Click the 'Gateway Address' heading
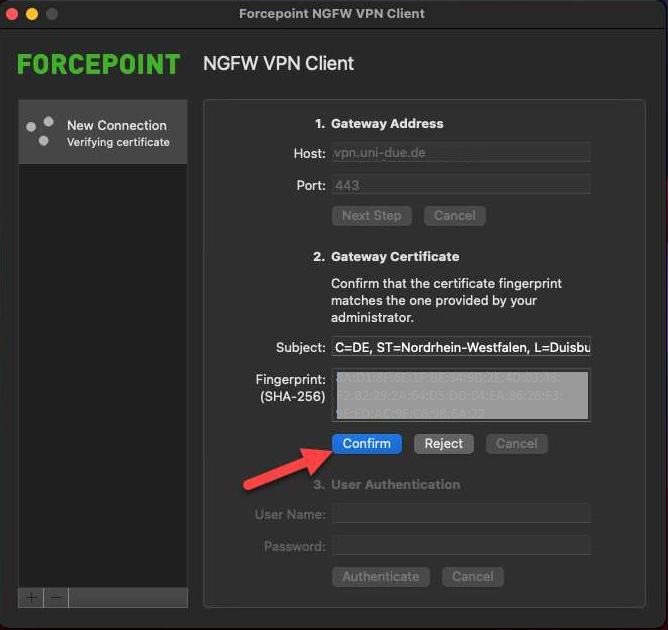 (x=387, y=124)
